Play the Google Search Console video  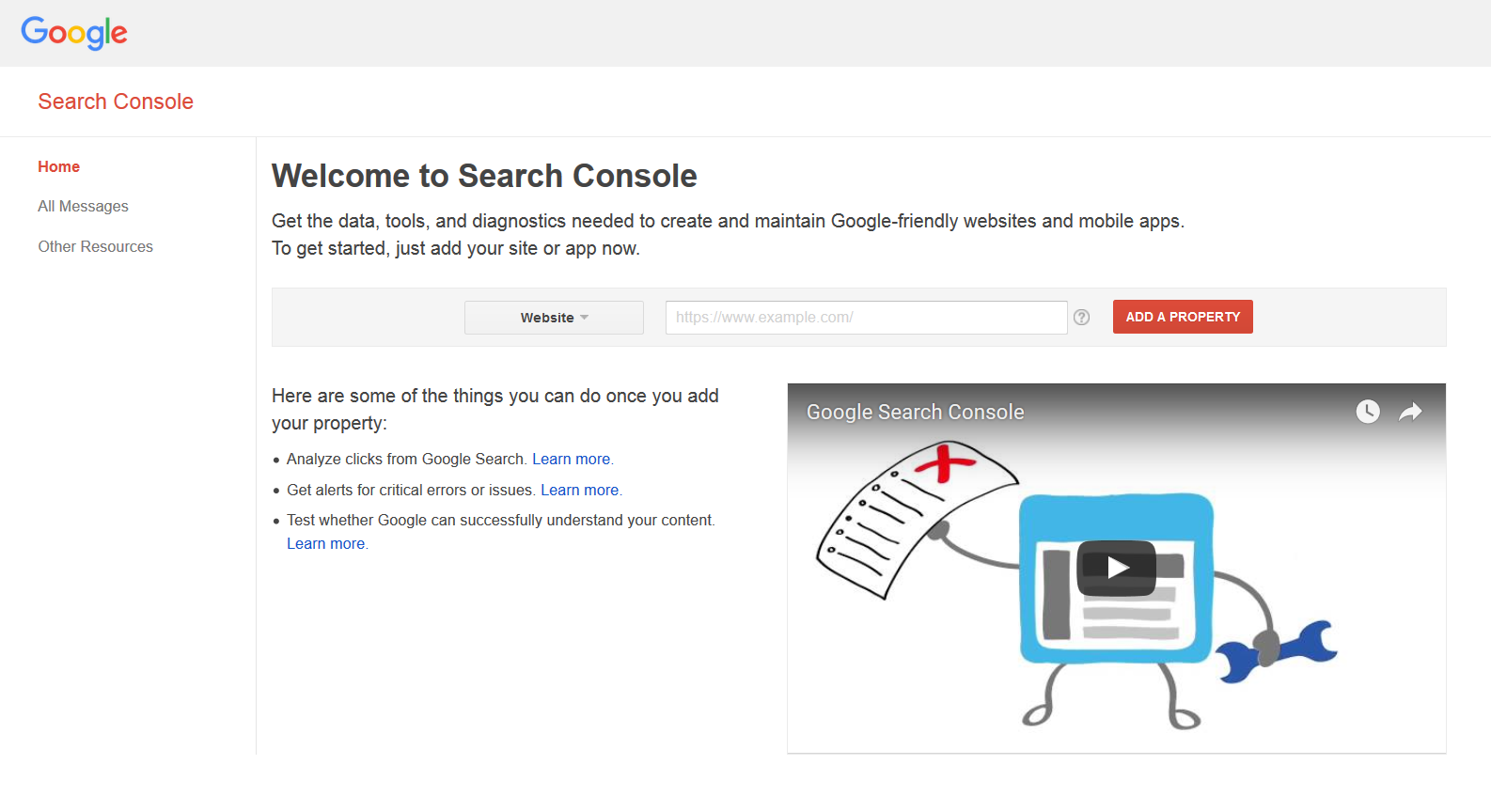tap(1116, 568)
